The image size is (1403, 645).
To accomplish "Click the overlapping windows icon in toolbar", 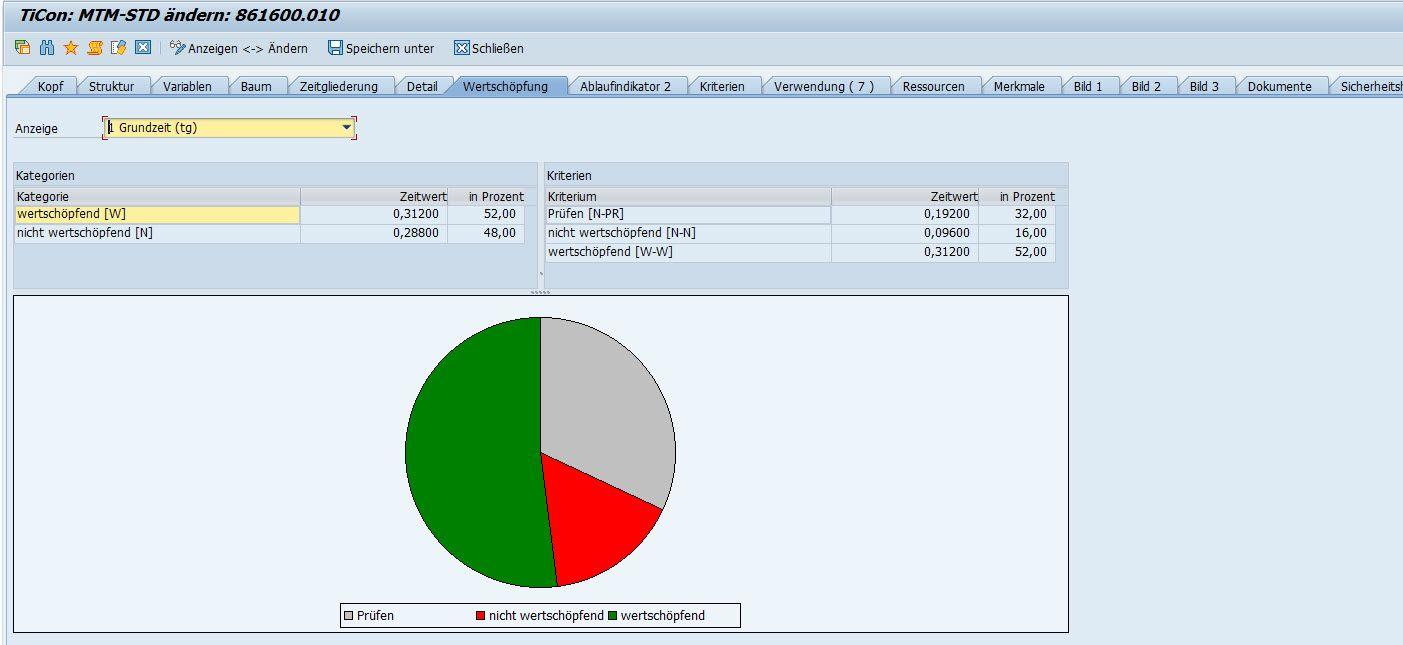I will [22, 48].
